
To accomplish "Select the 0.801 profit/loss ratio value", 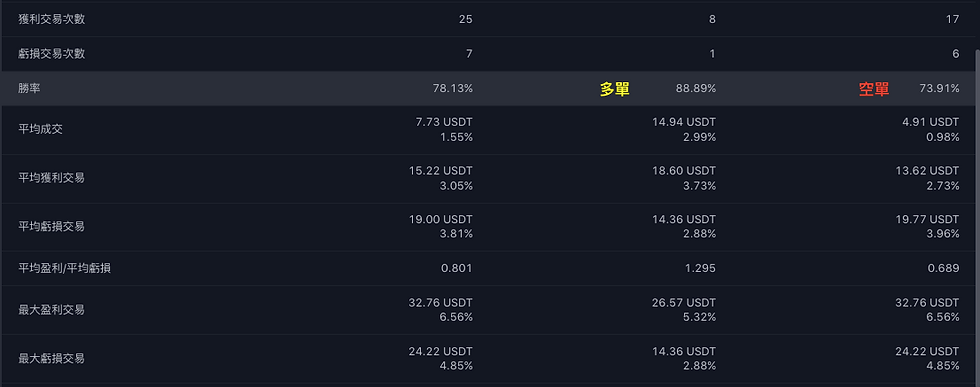I will [458, 268].
